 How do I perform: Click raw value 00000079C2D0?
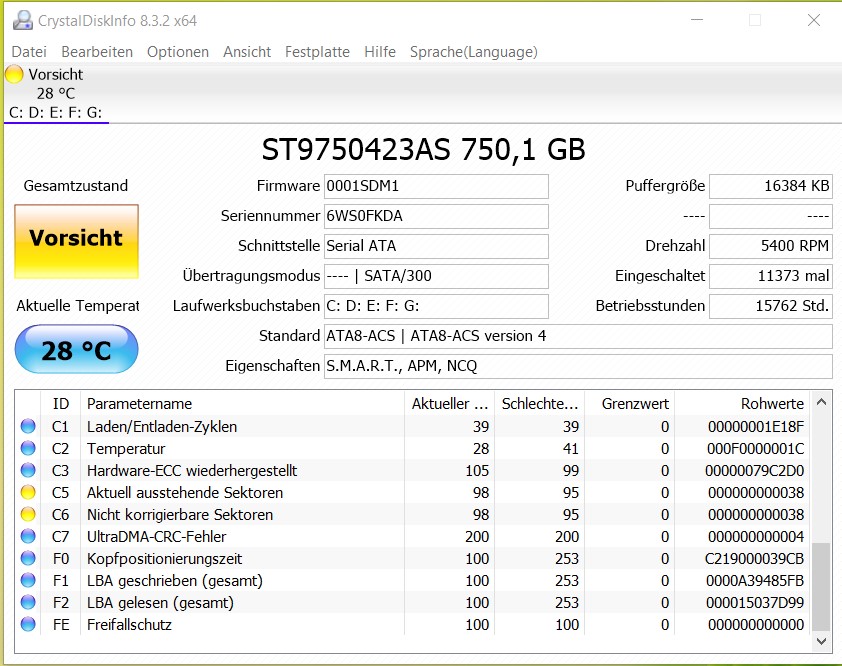tap(754, 471)
